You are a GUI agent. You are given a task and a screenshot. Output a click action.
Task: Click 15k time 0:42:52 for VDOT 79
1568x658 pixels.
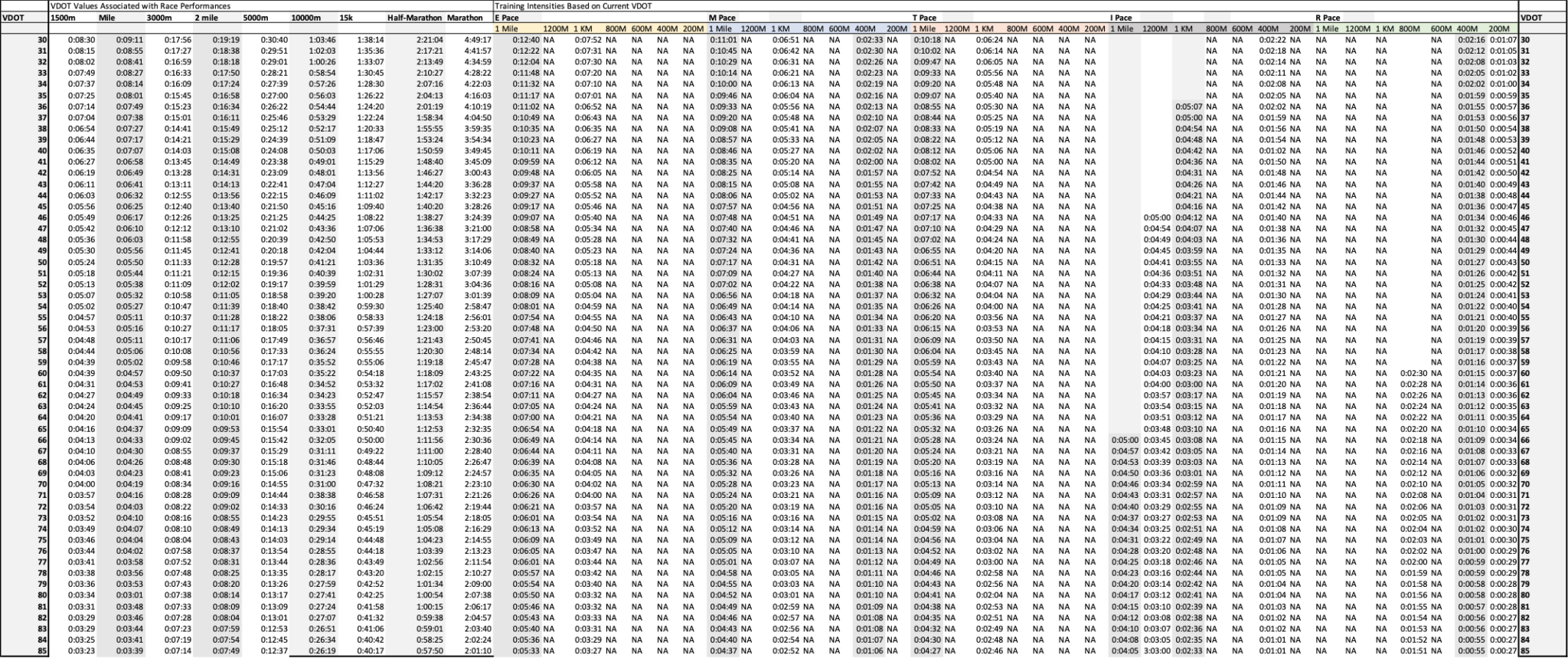(371, 584)
